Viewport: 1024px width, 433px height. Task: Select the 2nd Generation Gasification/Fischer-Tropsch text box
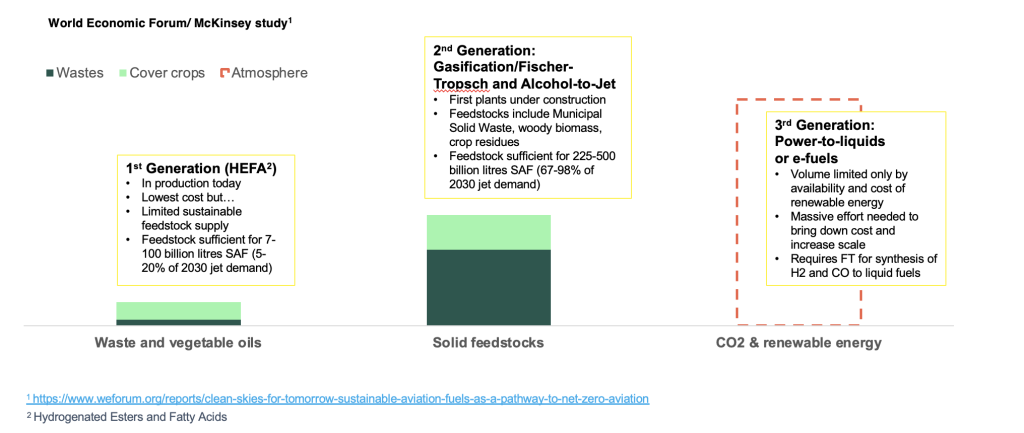[x=528, y=118]
